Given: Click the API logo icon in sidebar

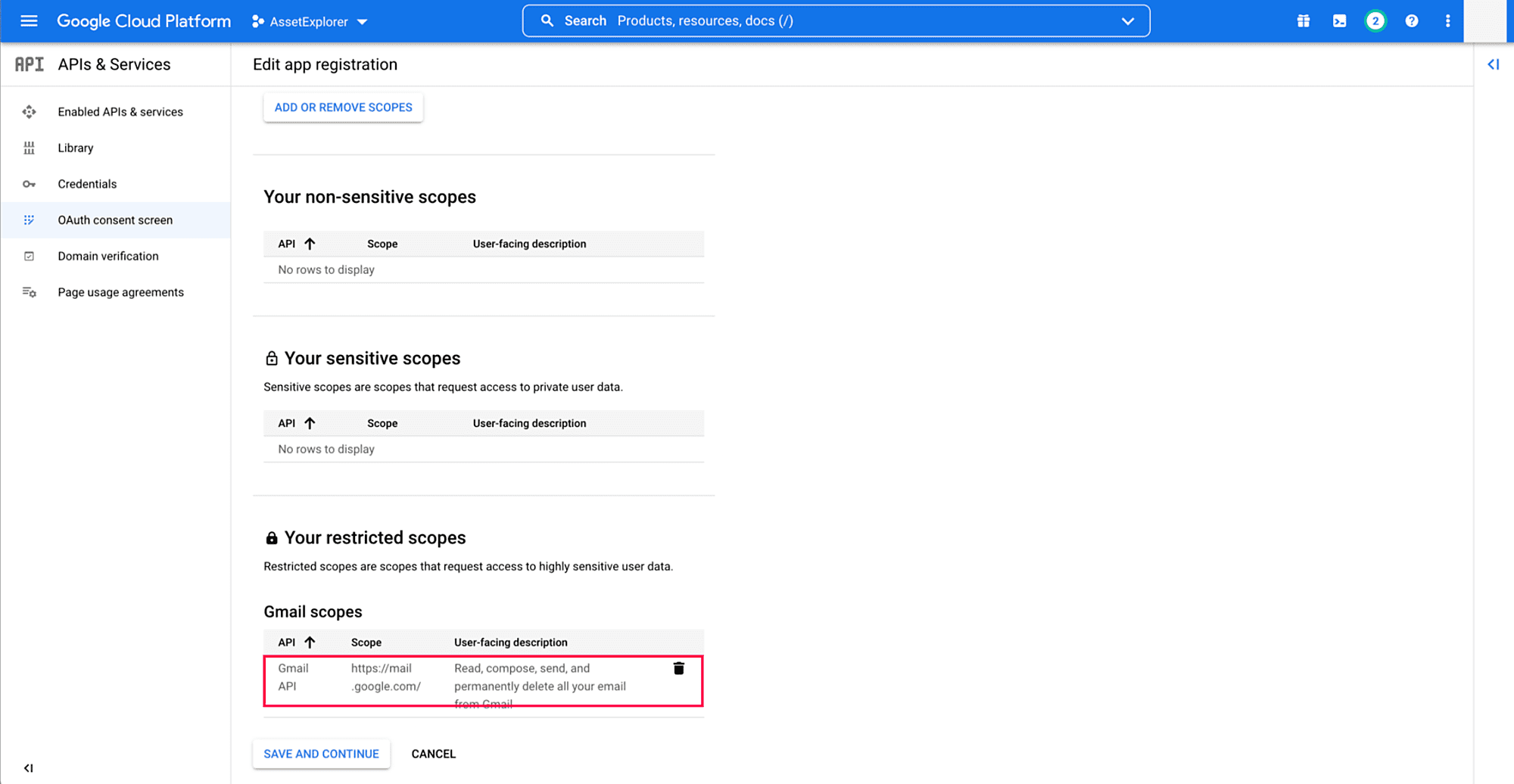Looking at the screenshot, I should pos(30,64).
